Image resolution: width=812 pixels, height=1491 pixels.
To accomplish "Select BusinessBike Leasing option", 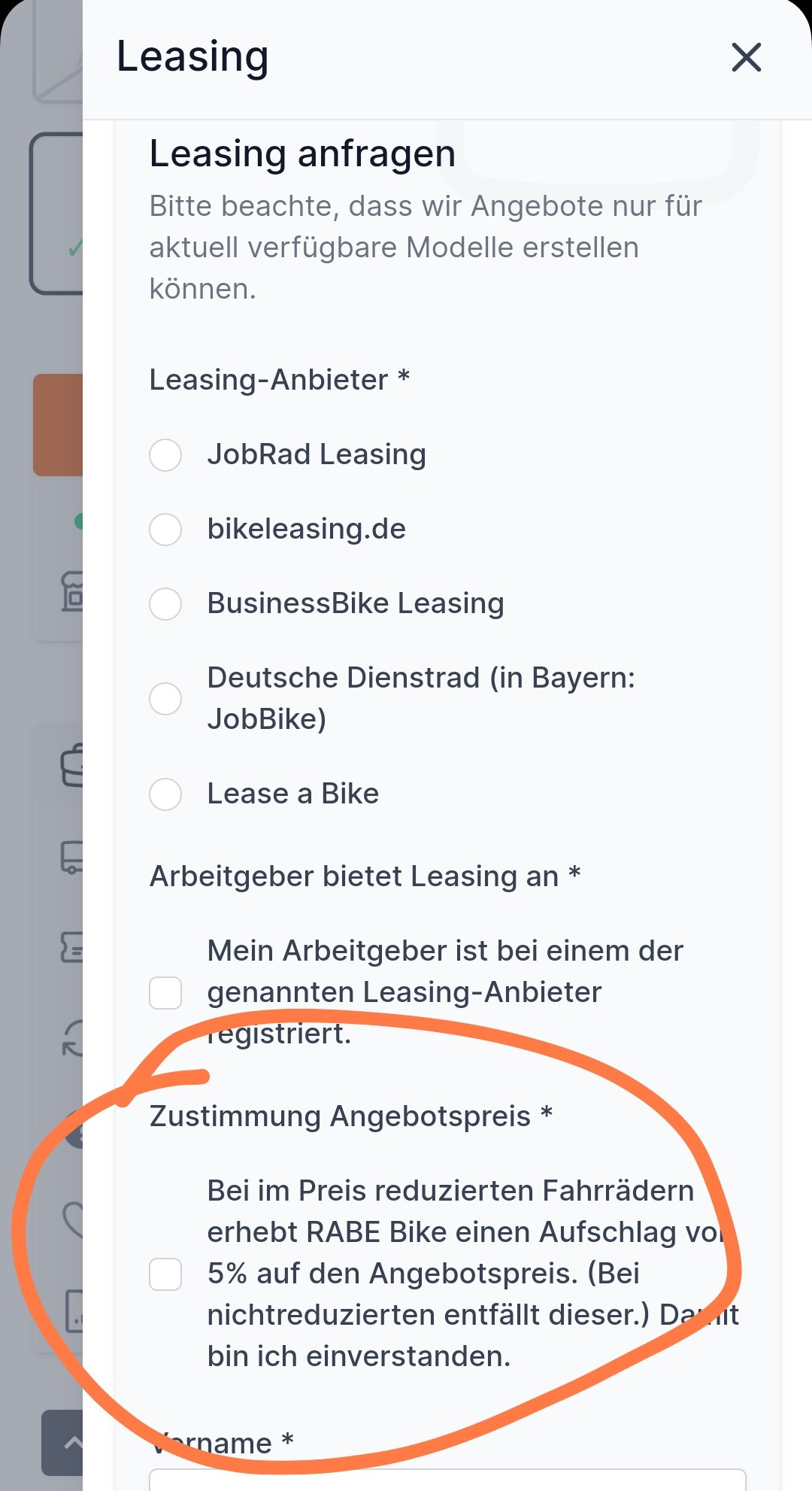I will 165,604.
